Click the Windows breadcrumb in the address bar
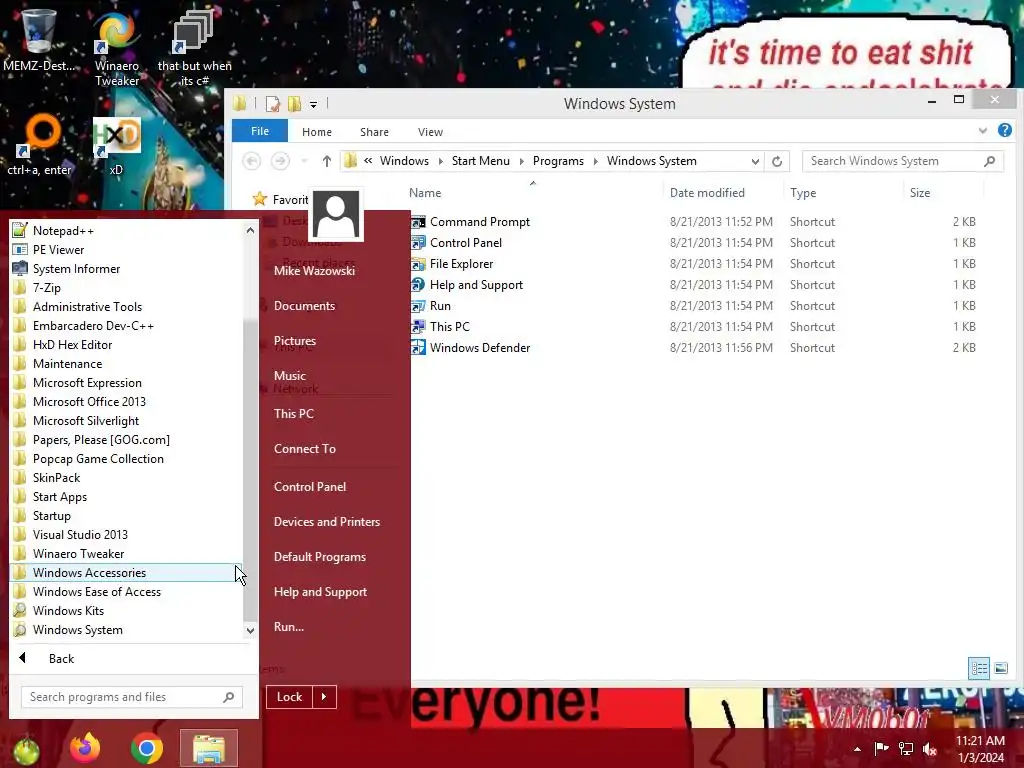The height and width of the screenshot is (768, 1024). tap(404, 161)
